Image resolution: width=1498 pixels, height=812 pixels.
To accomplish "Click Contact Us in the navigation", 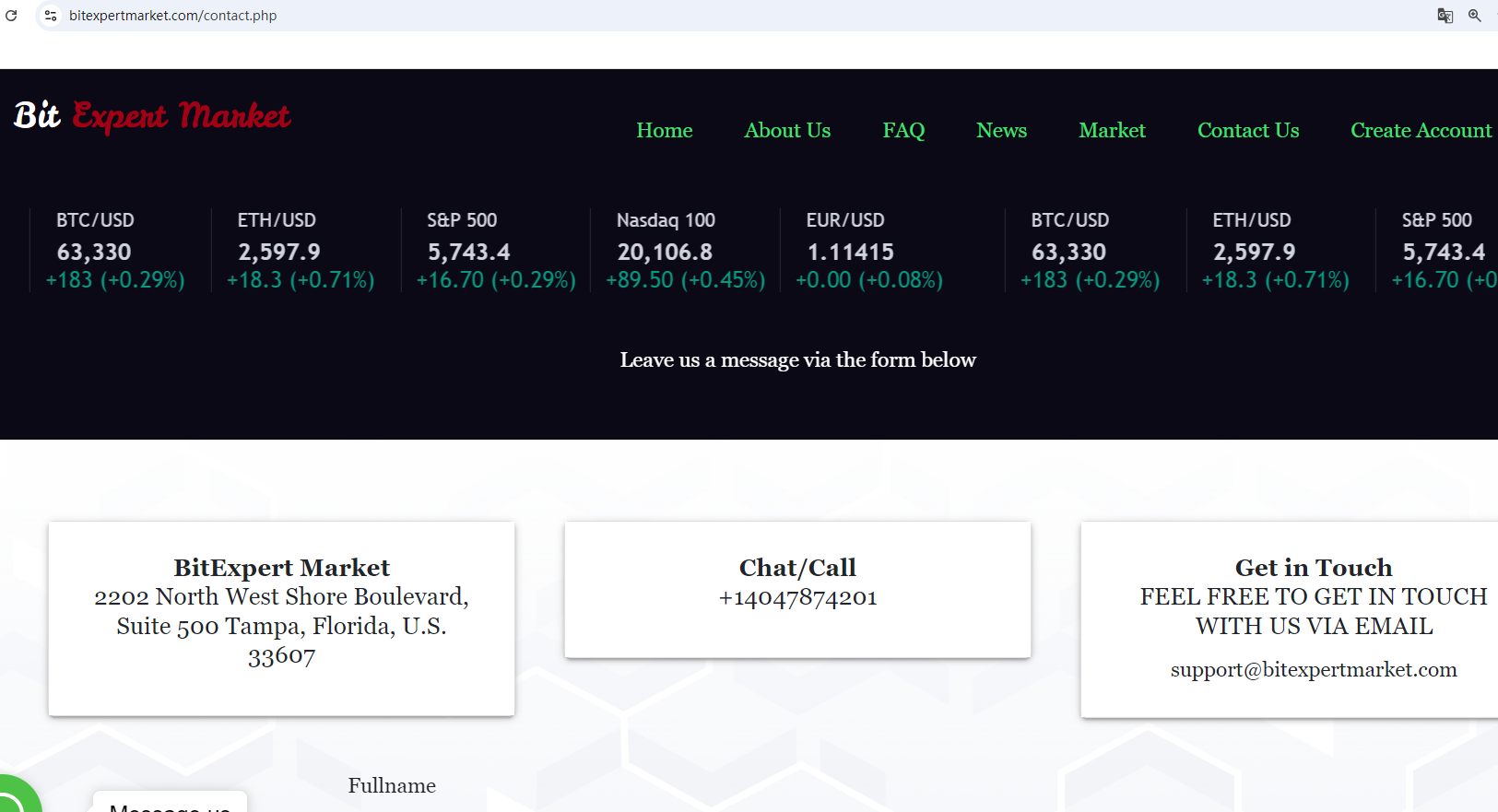I will 1248,131.
